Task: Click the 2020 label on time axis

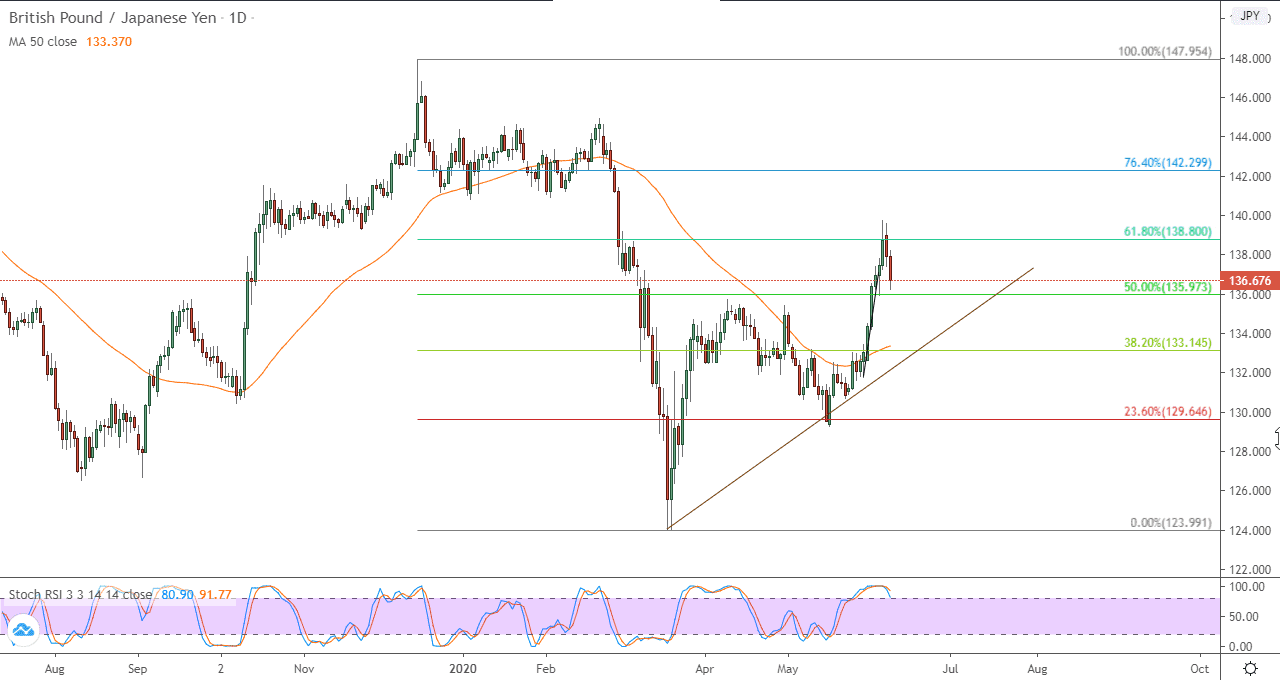Action: tap(464, 668)
